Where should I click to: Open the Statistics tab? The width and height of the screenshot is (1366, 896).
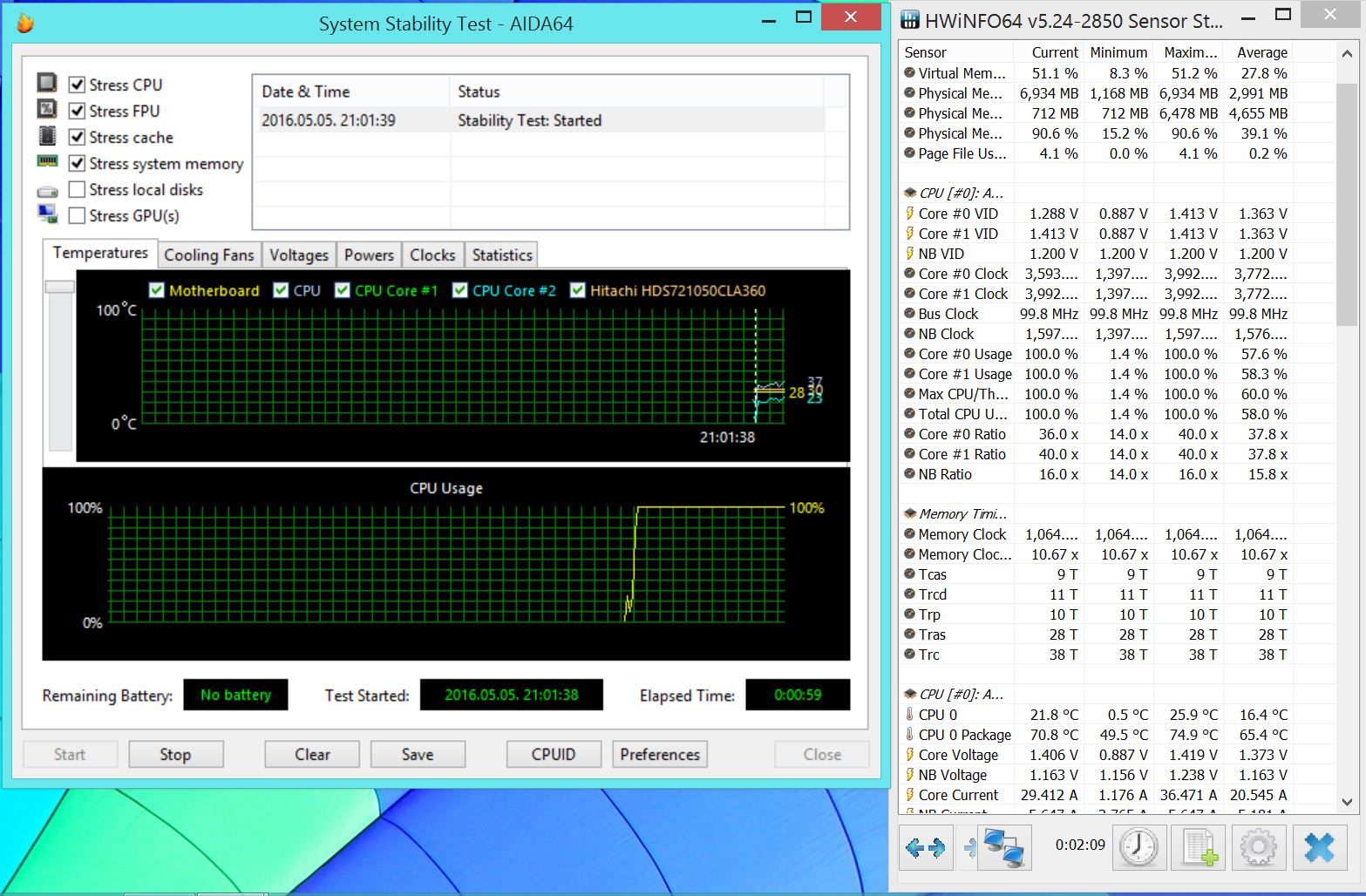pyautogui.click(x=502, y=255)
